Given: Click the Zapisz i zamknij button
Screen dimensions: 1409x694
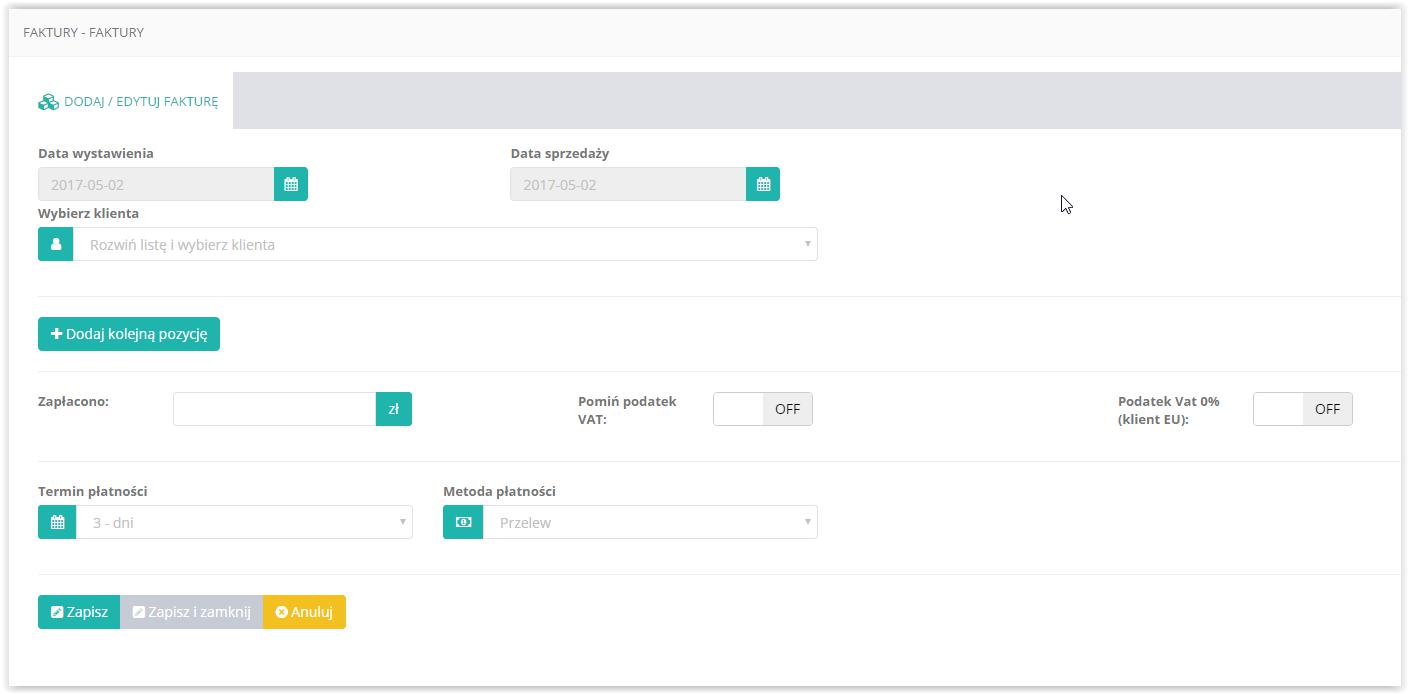Looking at the screenshot, I should (x=191, y=612).
